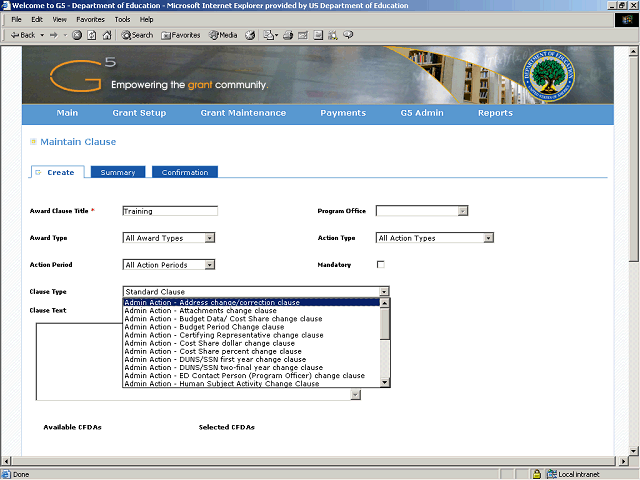Open Payments navigation link
Viewport: 640px width, 480px height.
(343, 113)
